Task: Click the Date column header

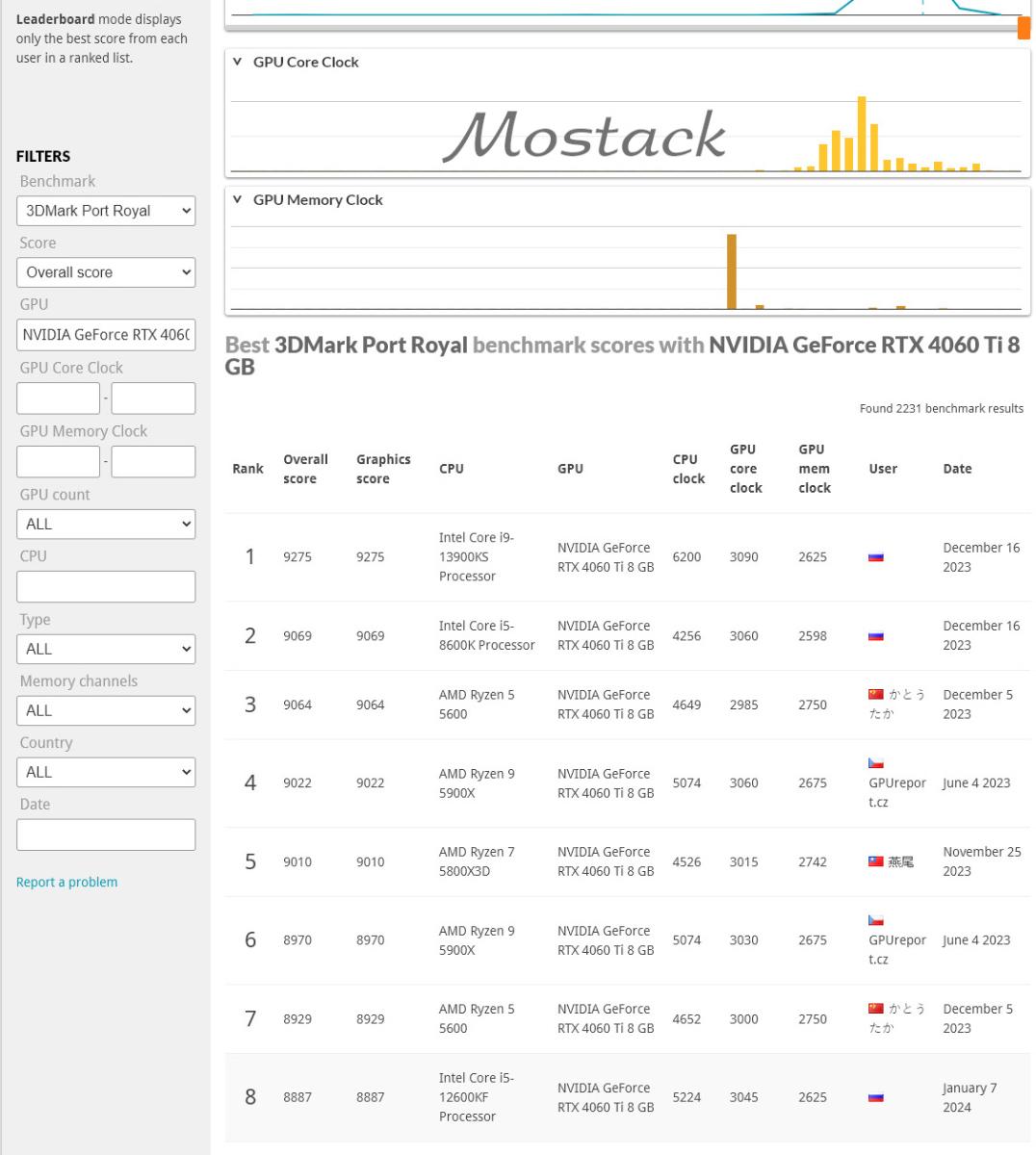Action: click(x=957, y=469)
